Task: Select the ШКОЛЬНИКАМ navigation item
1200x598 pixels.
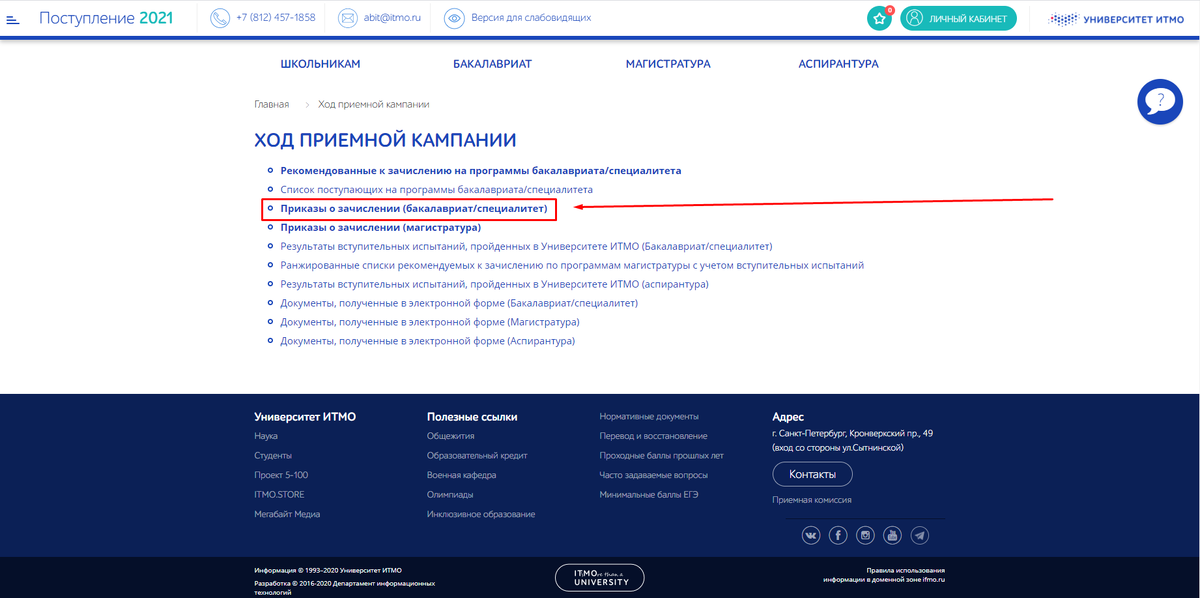Action: (x=321, y=63)
